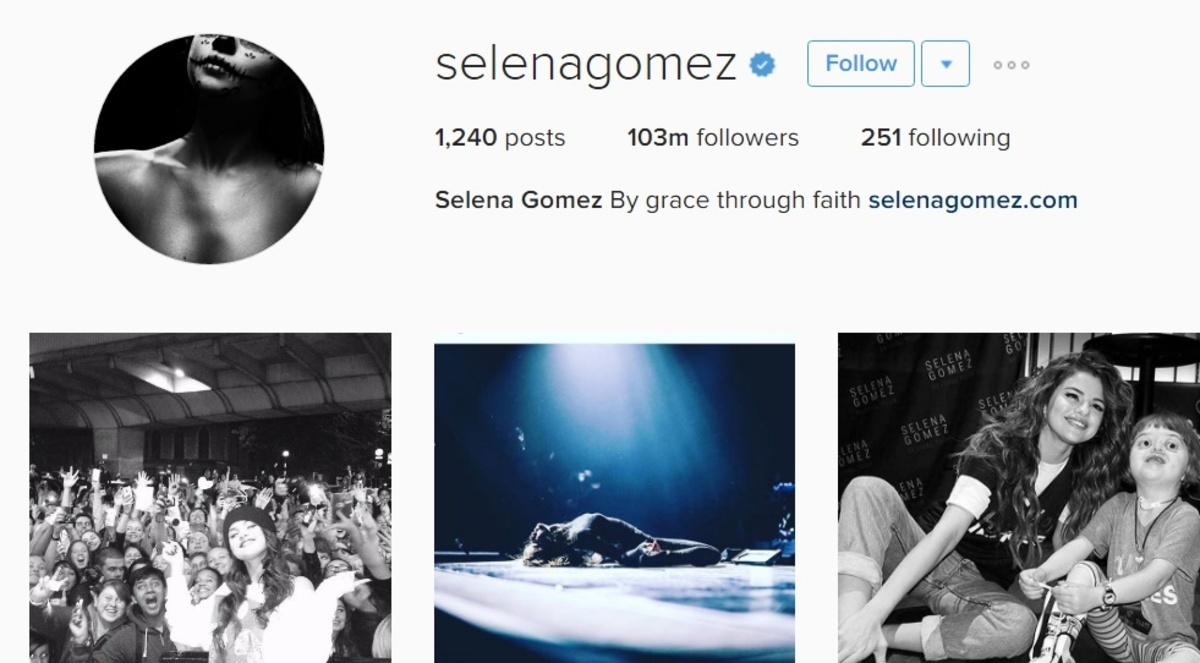
Task: Open the skull makeup profile picture
Action: [209, 149]
